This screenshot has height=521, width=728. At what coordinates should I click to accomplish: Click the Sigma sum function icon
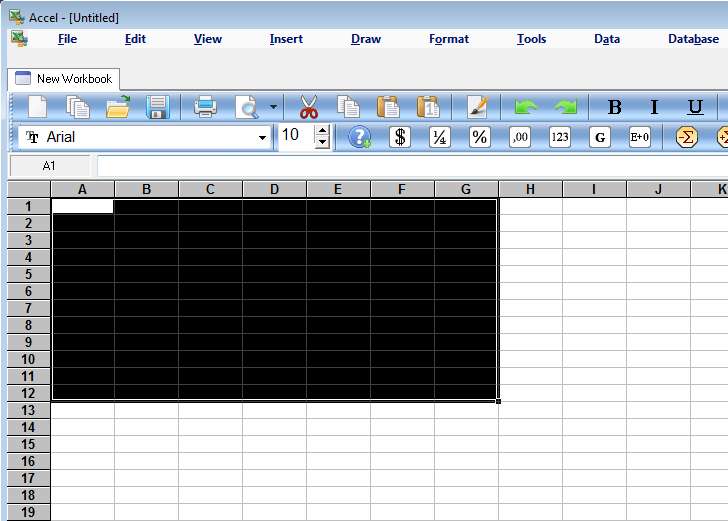pyautogui.click(x=686, y=137)
